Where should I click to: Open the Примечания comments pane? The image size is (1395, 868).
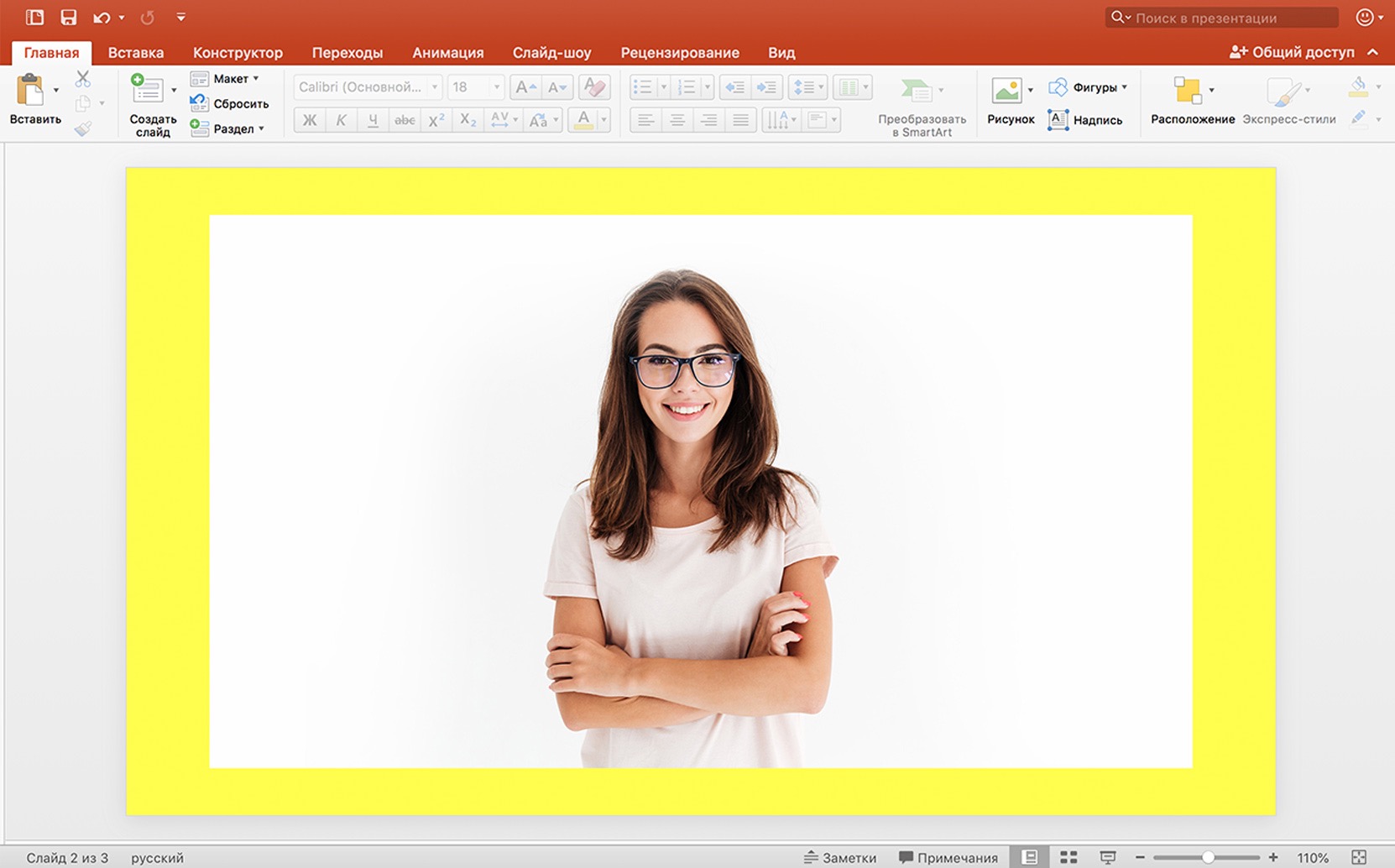coord(948,857)
